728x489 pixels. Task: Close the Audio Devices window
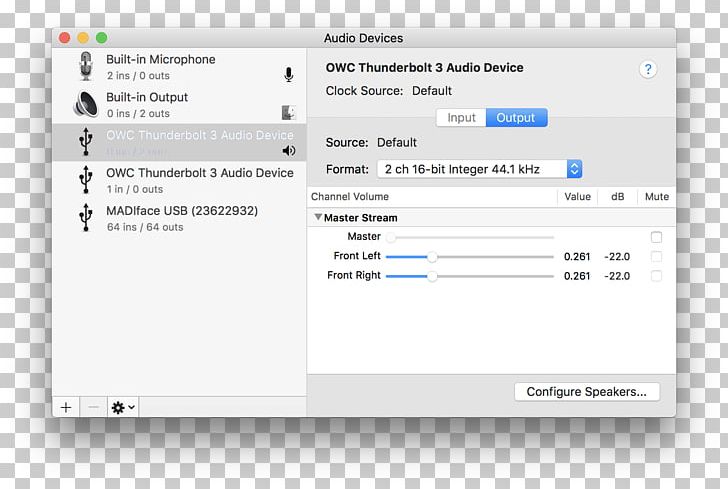(65, 38)
